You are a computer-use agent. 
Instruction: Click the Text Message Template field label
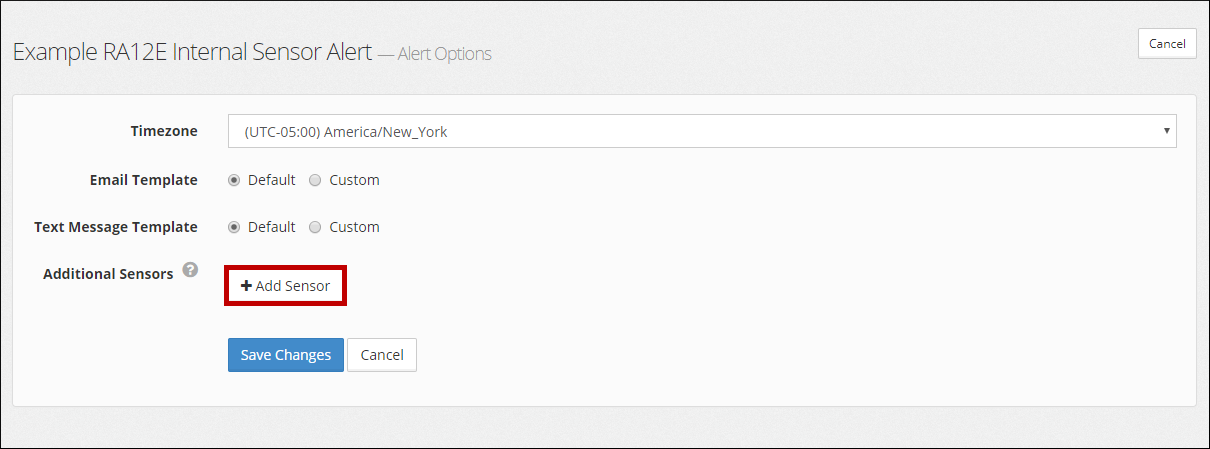[x=116, y=227]
